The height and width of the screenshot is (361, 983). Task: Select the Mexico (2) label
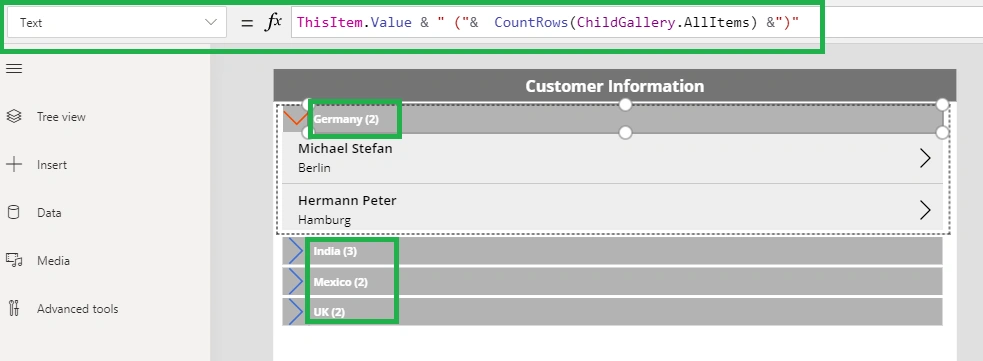click(340, 282)
